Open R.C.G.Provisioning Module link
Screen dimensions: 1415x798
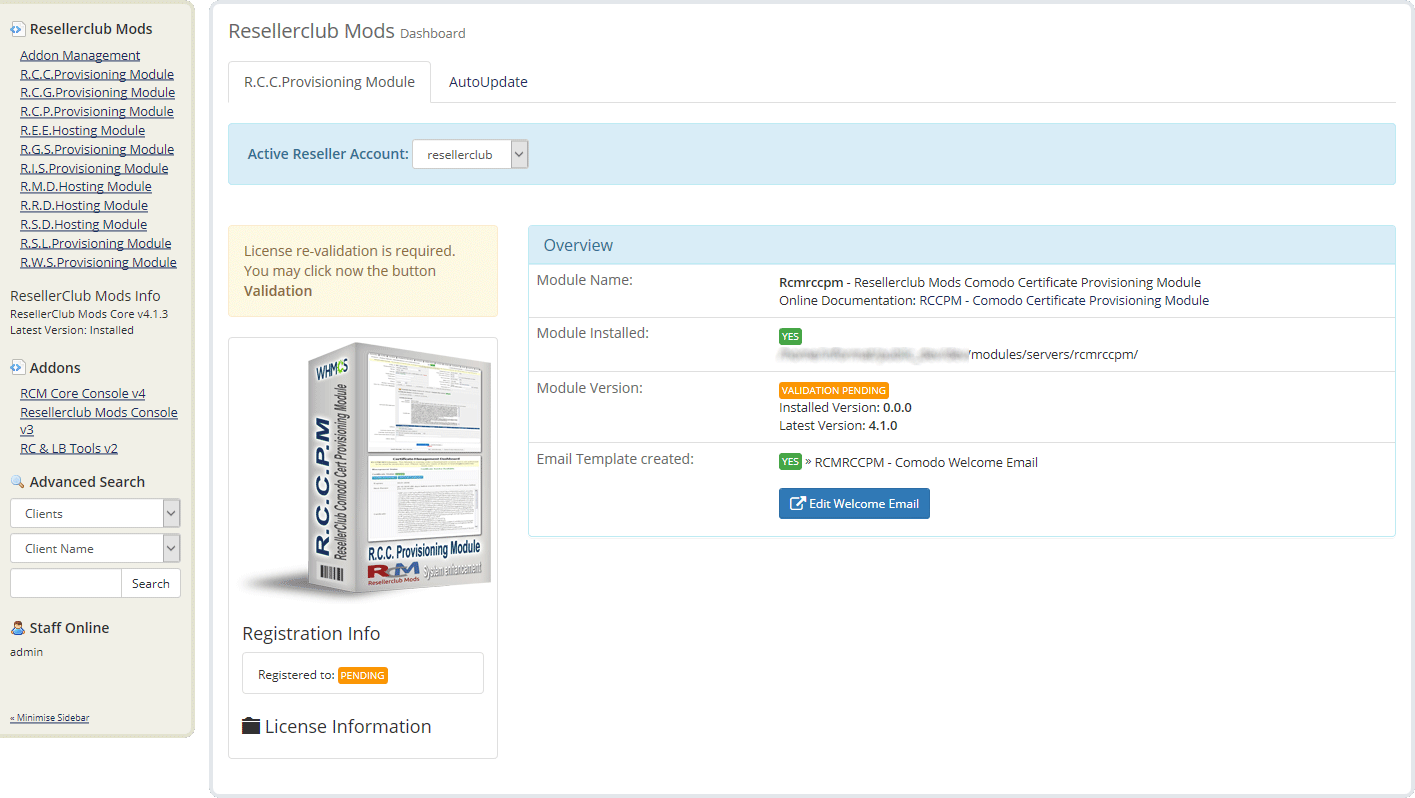pyautogui.click(x=97, y=92)
